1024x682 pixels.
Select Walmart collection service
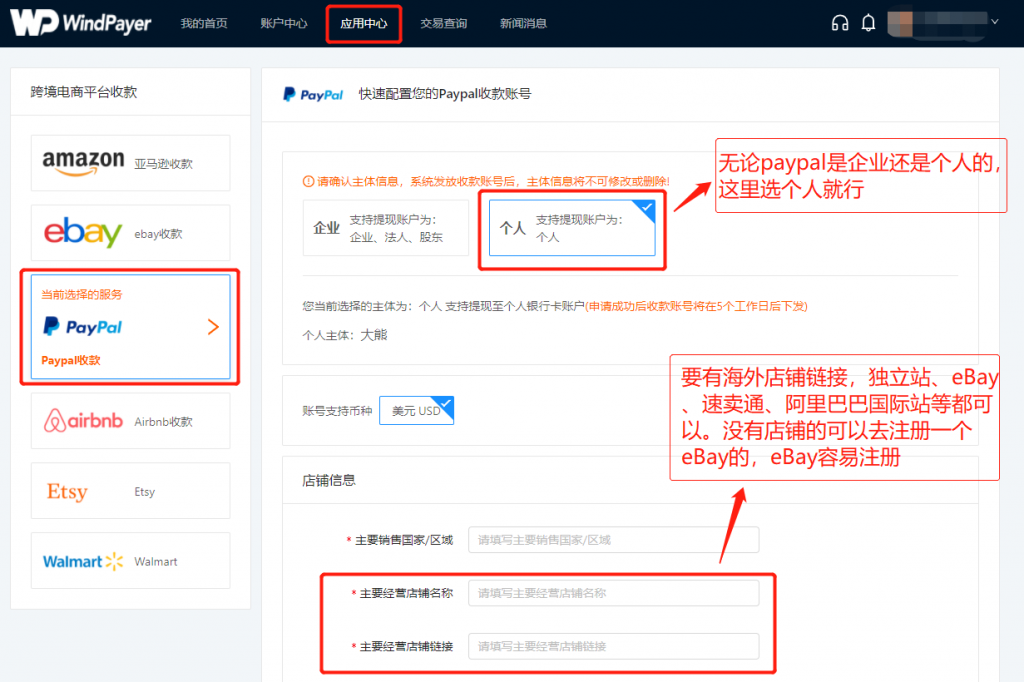[x=131, y=560]
